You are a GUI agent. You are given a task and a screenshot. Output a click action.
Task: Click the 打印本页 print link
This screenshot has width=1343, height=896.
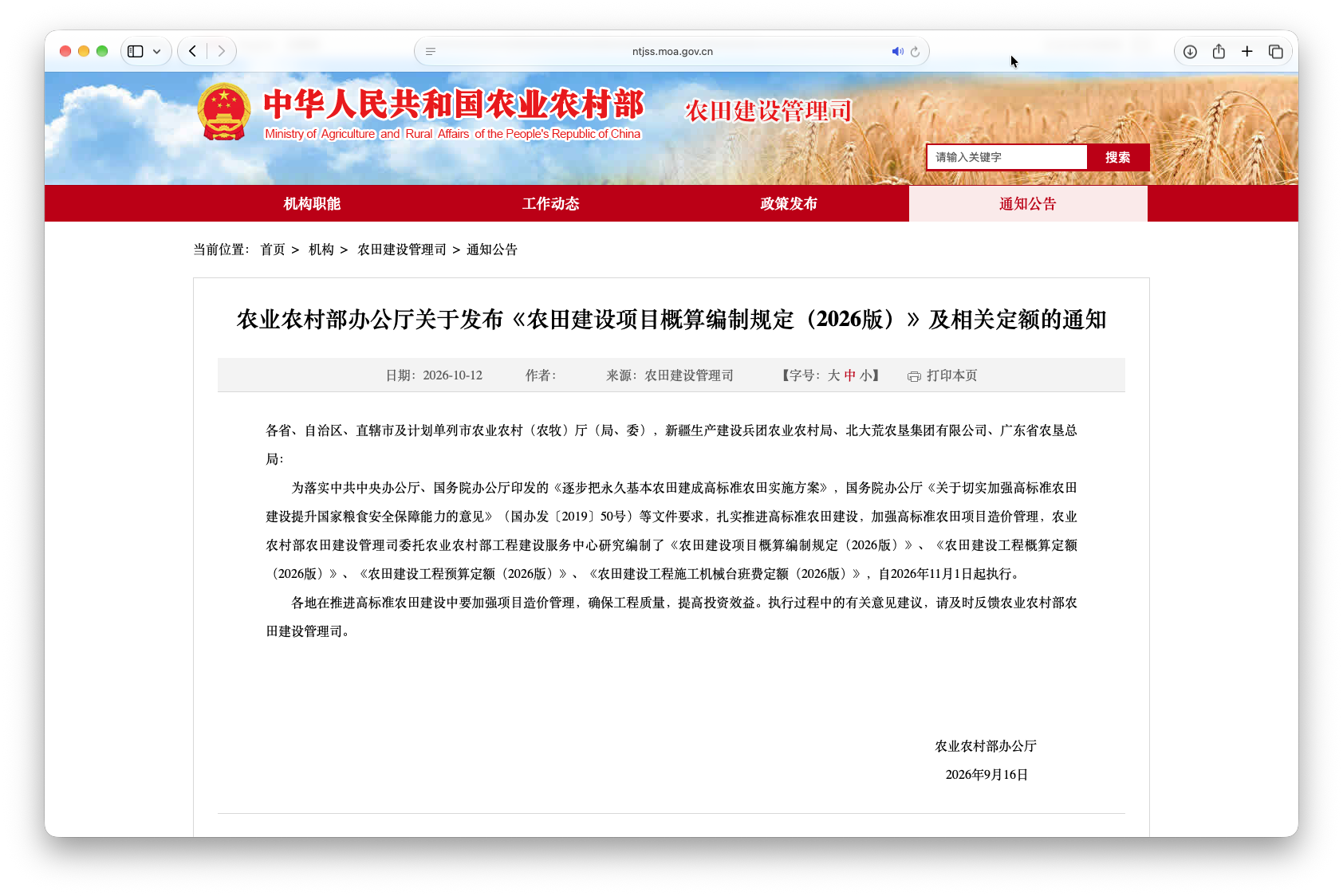click(951, 375)
